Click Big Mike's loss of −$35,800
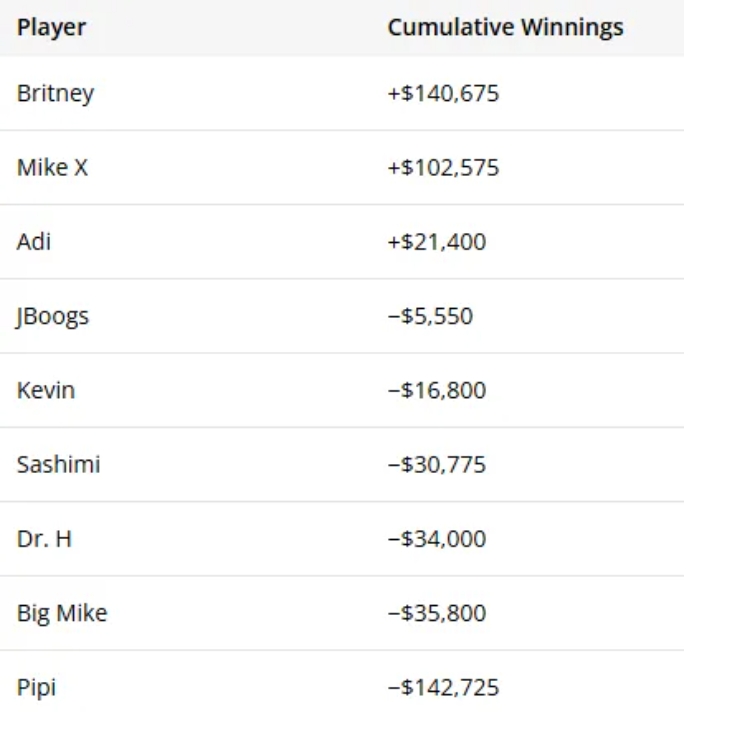Screen dimensions: 750x733 point(436,613)
